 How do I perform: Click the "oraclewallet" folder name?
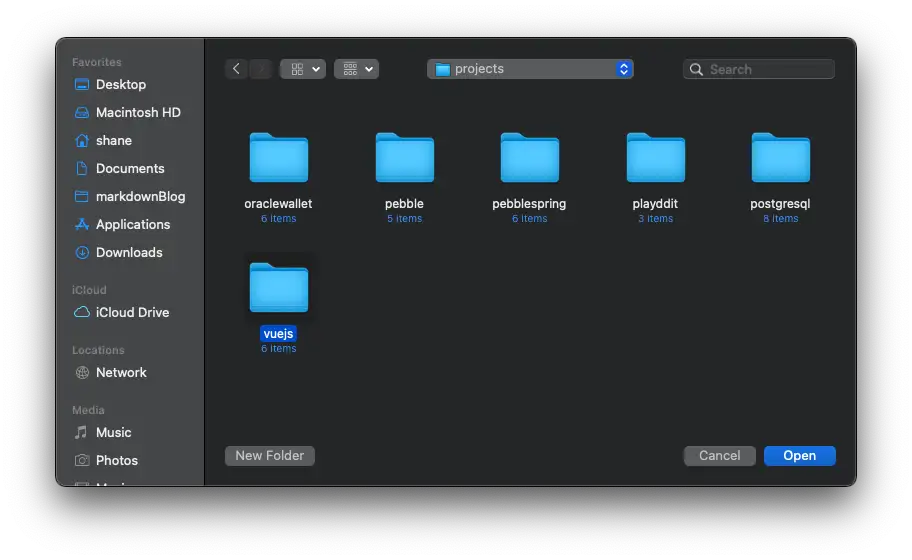[278, 204]
